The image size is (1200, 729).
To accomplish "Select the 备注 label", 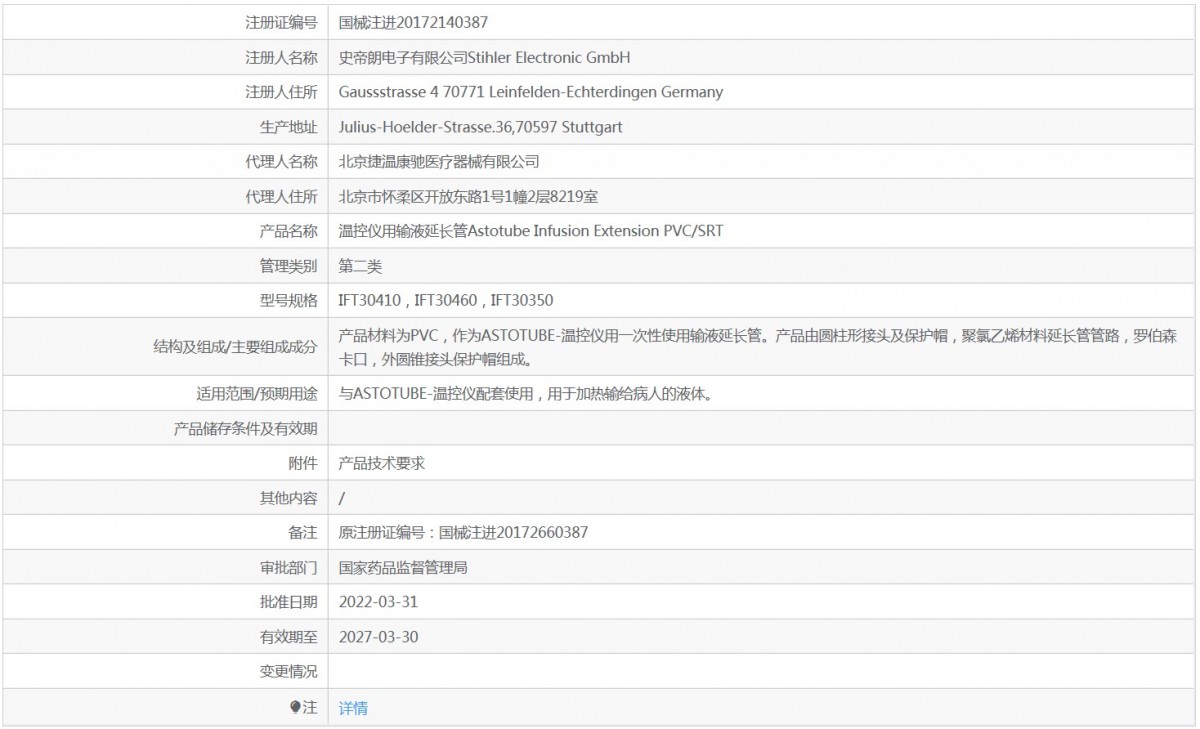I will point(303,533).
